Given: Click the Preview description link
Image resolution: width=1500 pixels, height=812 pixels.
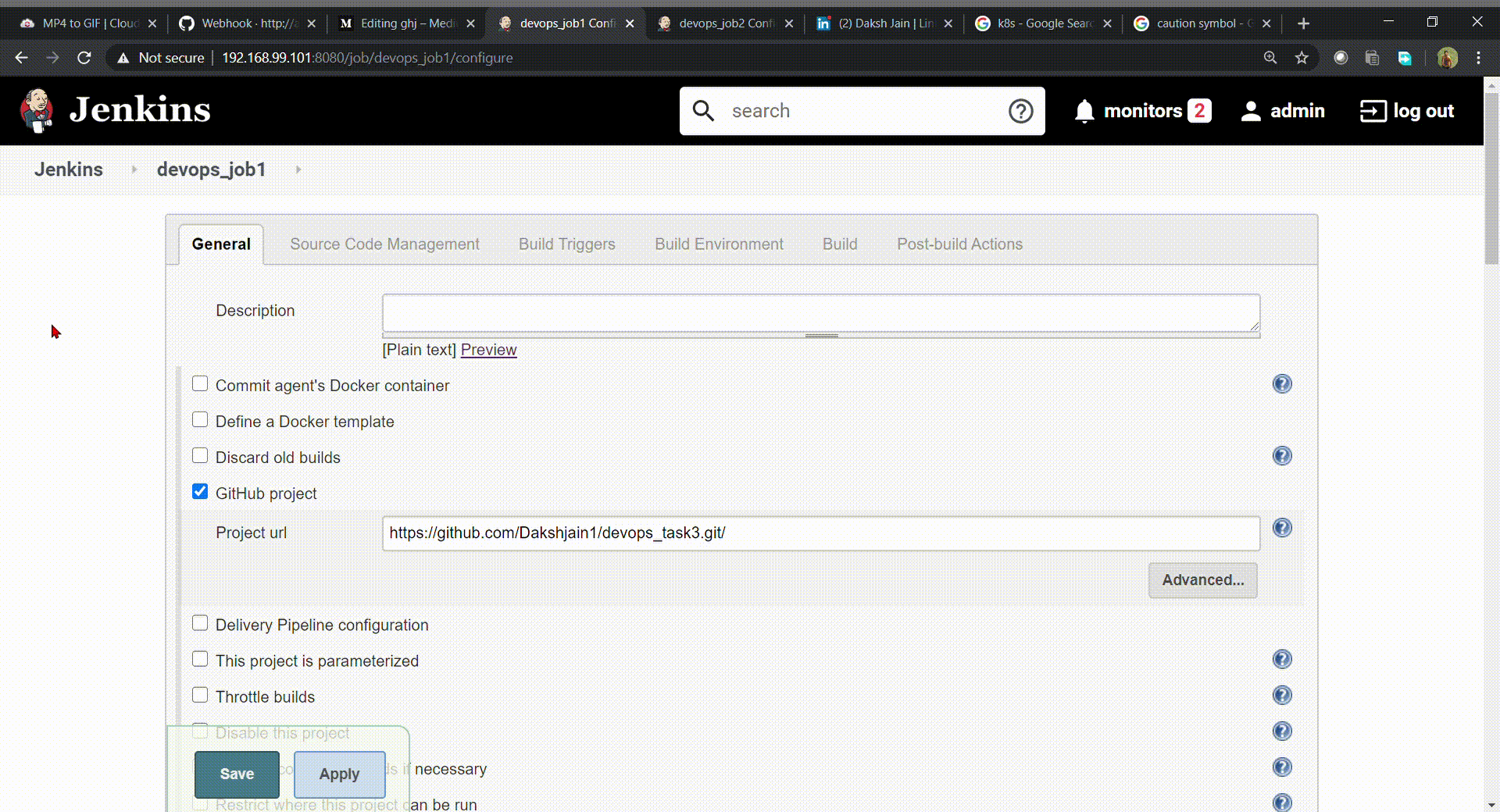Looking at the screenshot, I should click(x=488, y=350).
